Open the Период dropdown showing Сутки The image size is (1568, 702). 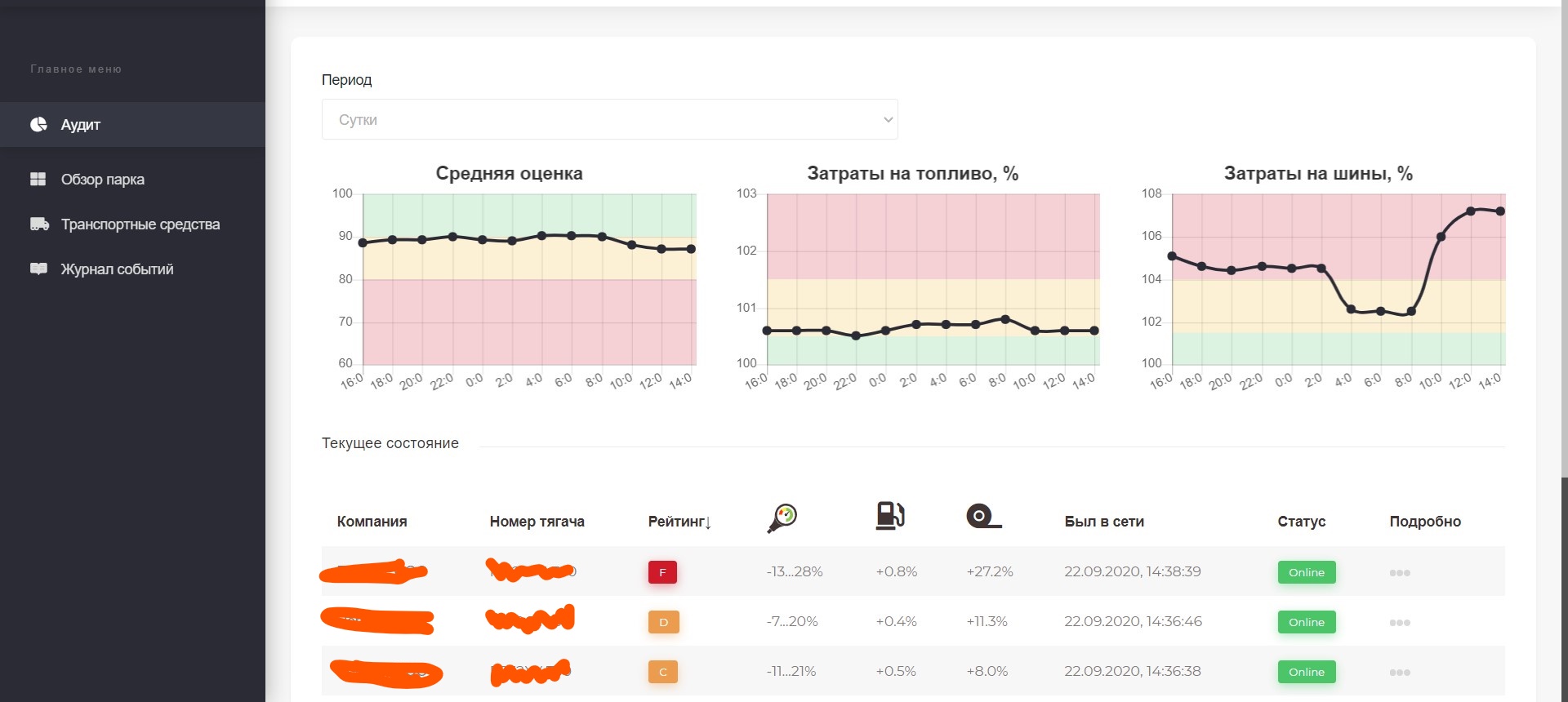tap(609, 119)
